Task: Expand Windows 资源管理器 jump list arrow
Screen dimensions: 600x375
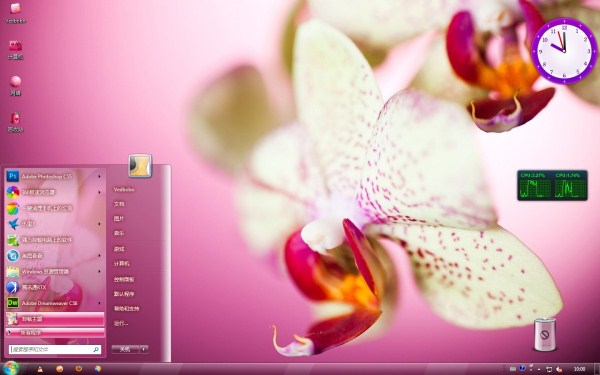Action: tap(99, 271)
